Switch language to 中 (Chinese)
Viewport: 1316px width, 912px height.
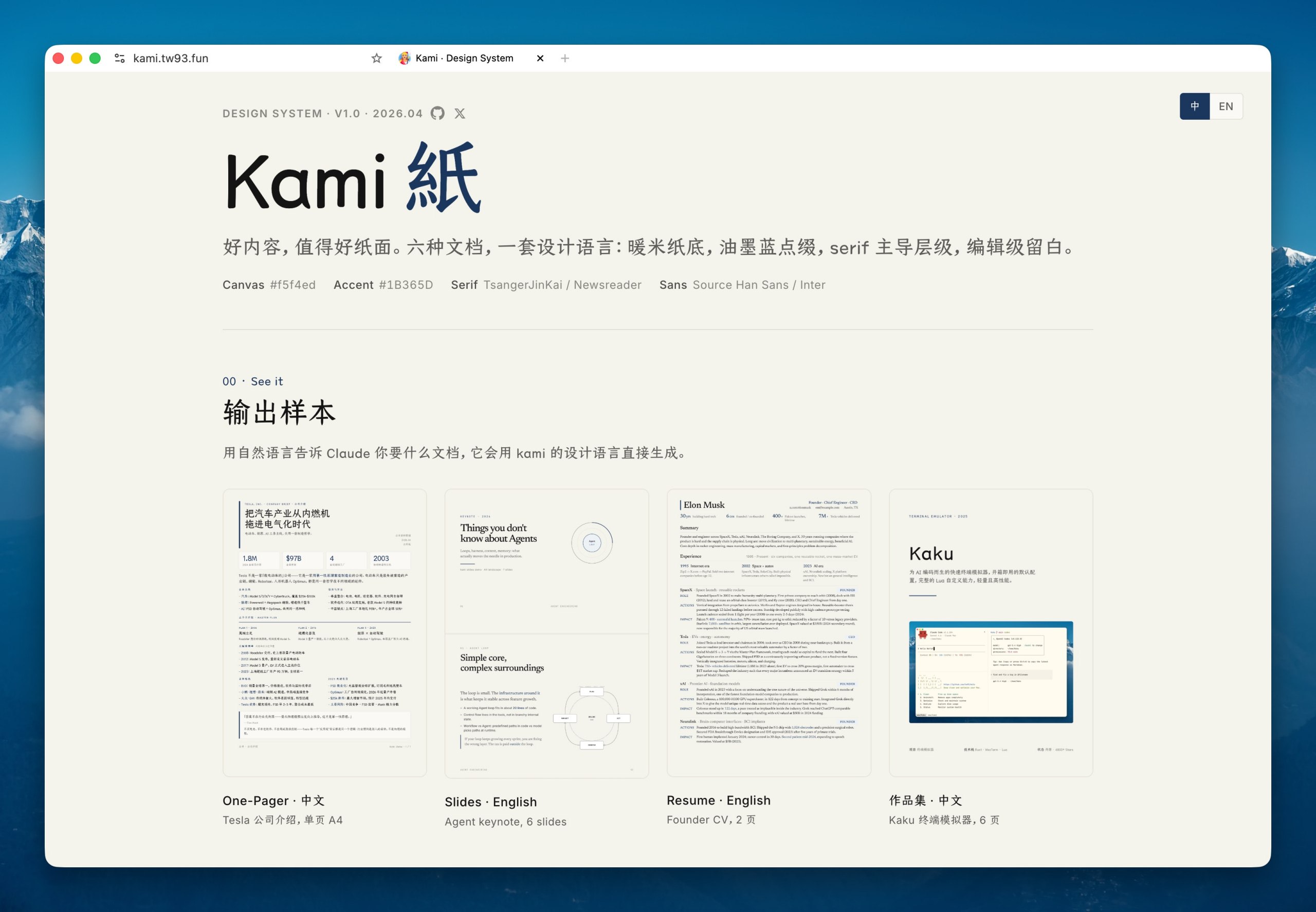(1194, 106)
